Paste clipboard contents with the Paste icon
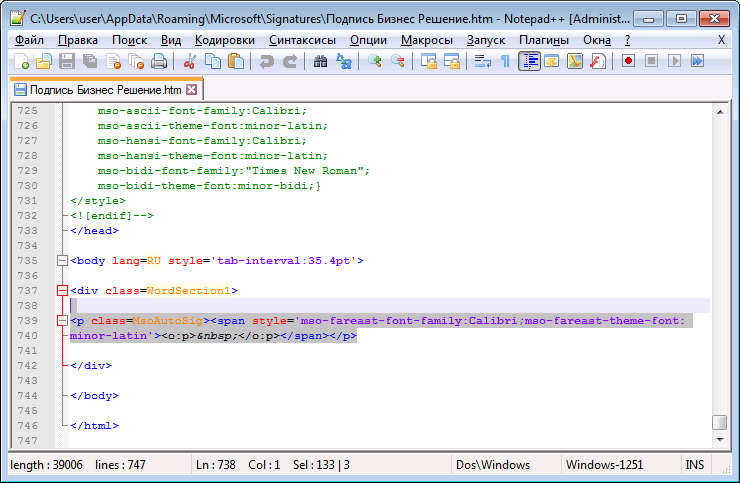The height and width of the screenshot is (483, 740). [x=235, y=61]
